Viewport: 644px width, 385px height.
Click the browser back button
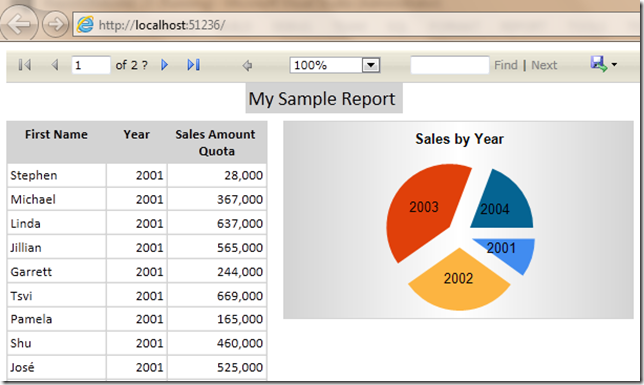(18, 24)
